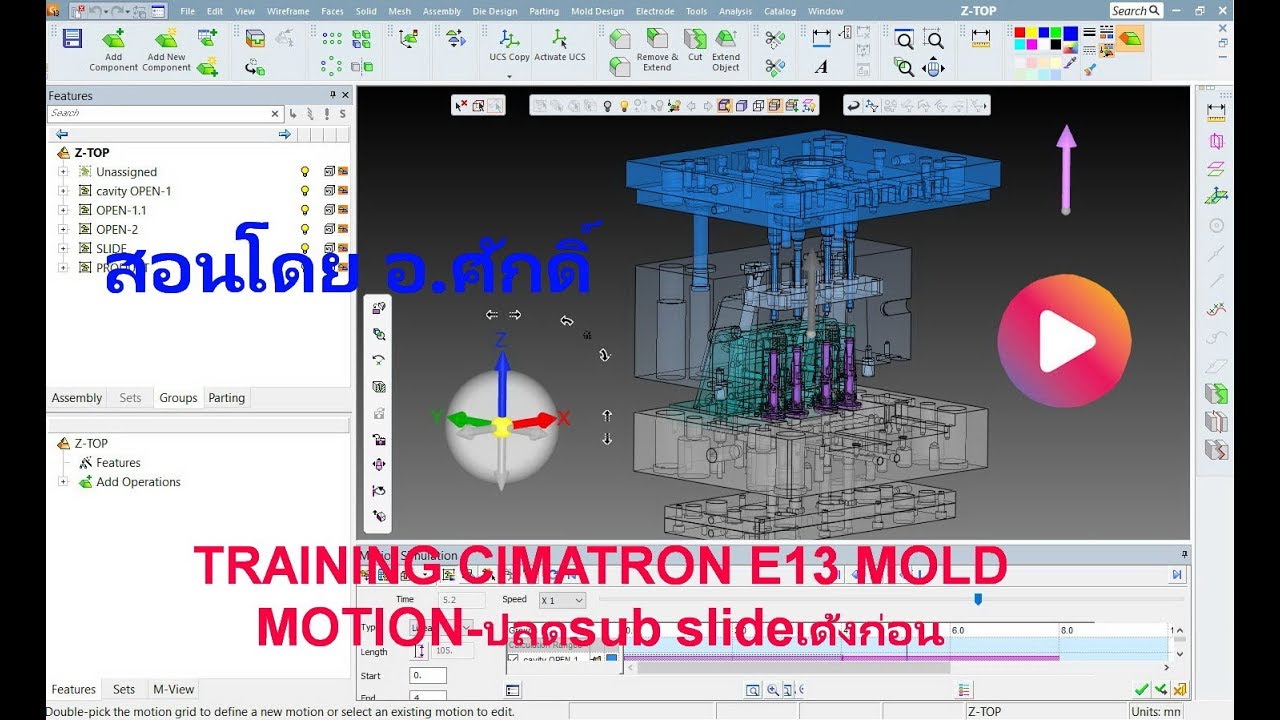Click the top-right Search box
The image size is (1280, 720).
point(1135,11)
